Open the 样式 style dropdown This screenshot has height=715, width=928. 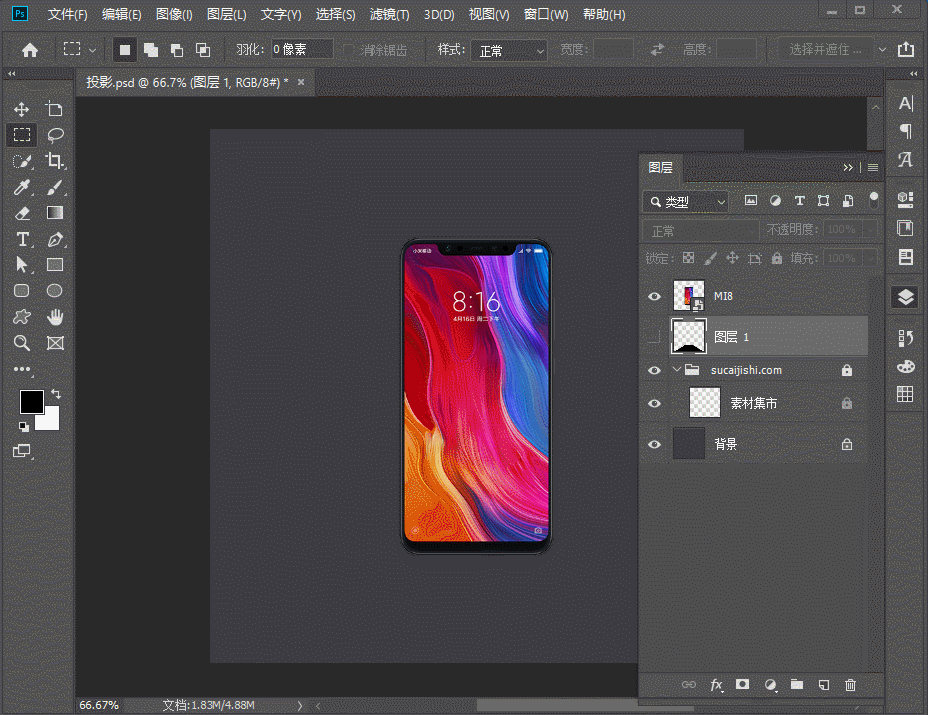[509, 50]
